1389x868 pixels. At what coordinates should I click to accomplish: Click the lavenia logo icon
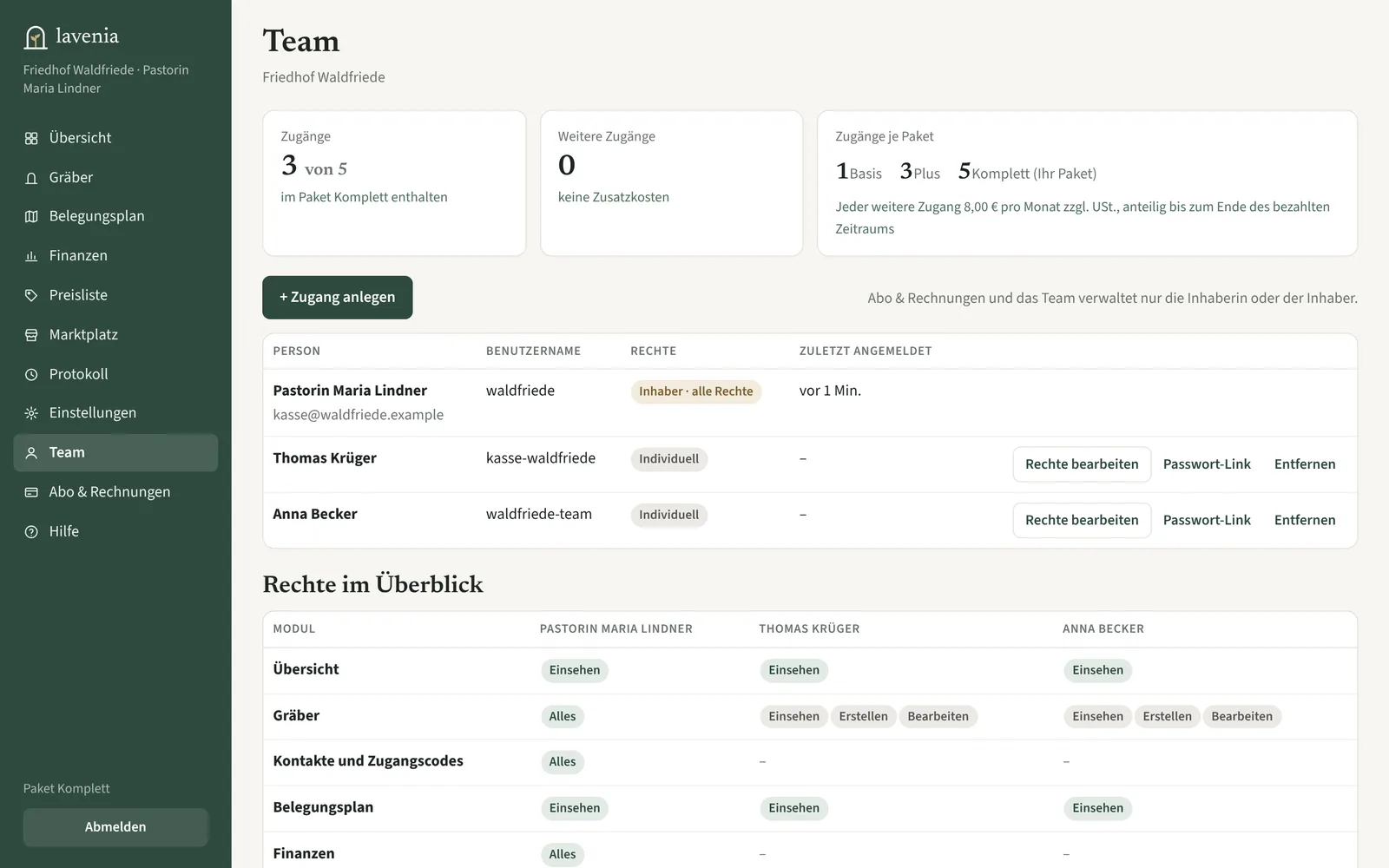[x=36, y=37]
